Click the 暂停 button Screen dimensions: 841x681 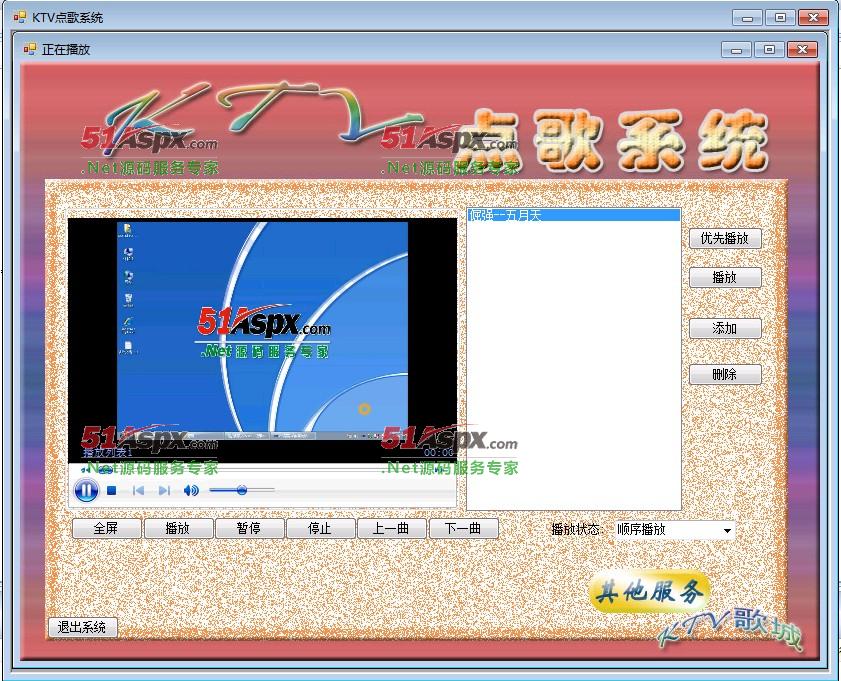click(x=249, y=528)
